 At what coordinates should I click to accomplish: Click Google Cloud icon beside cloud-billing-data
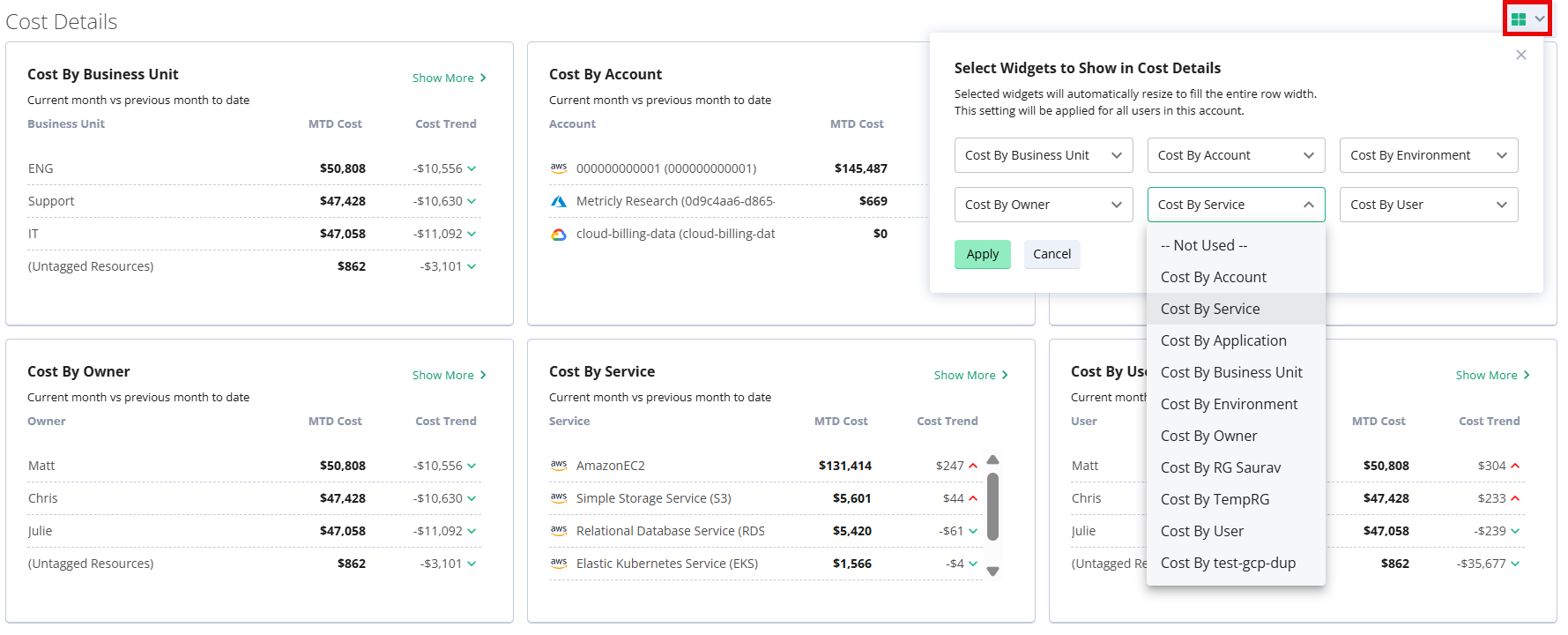point(559,234)
